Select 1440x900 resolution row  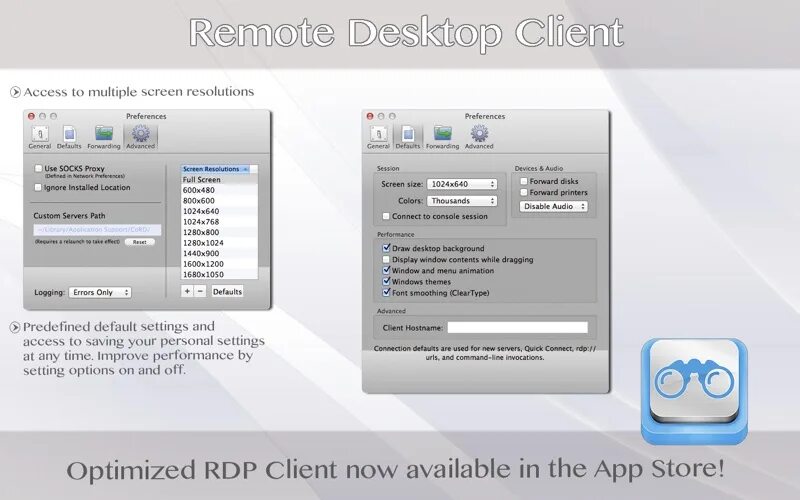tap(219, 254)
